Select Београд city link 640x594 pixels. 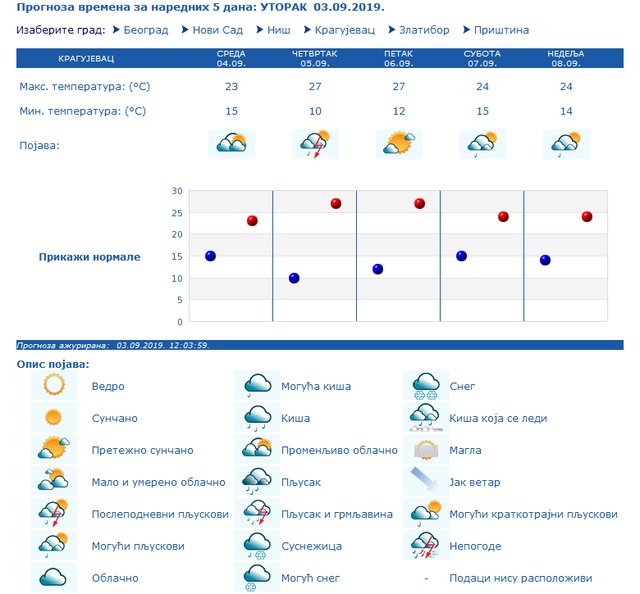click(x=146, y=30)
